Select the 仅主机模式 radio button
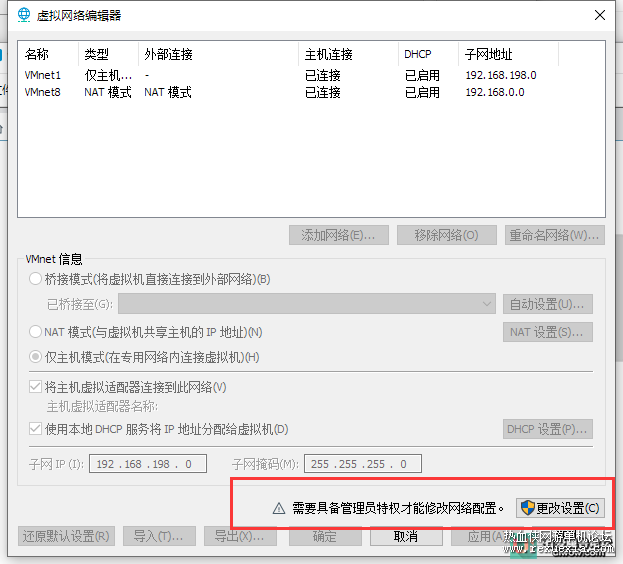623x564 pixels. coord(35,357)
